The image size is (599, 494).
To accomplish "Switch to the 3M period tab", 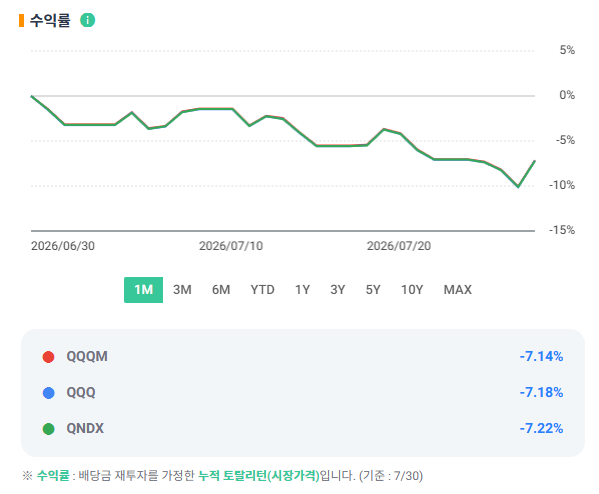I will (x=182, y=290).
